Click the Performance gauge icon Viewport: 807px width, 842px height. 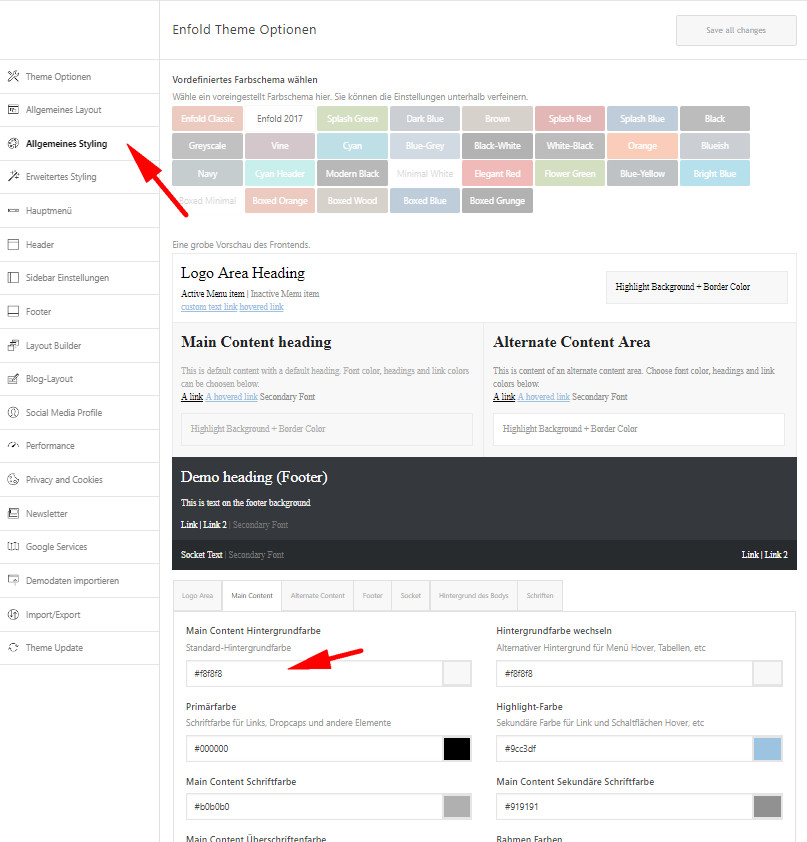click(13, 446)
